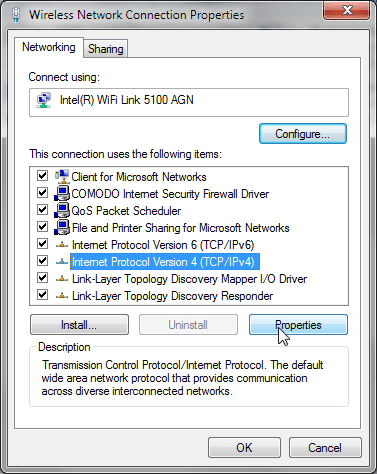Select Link-Layer Topology Discovery Responder row
The width and height of the screenshot is (377, 474).
pos(173,296)
